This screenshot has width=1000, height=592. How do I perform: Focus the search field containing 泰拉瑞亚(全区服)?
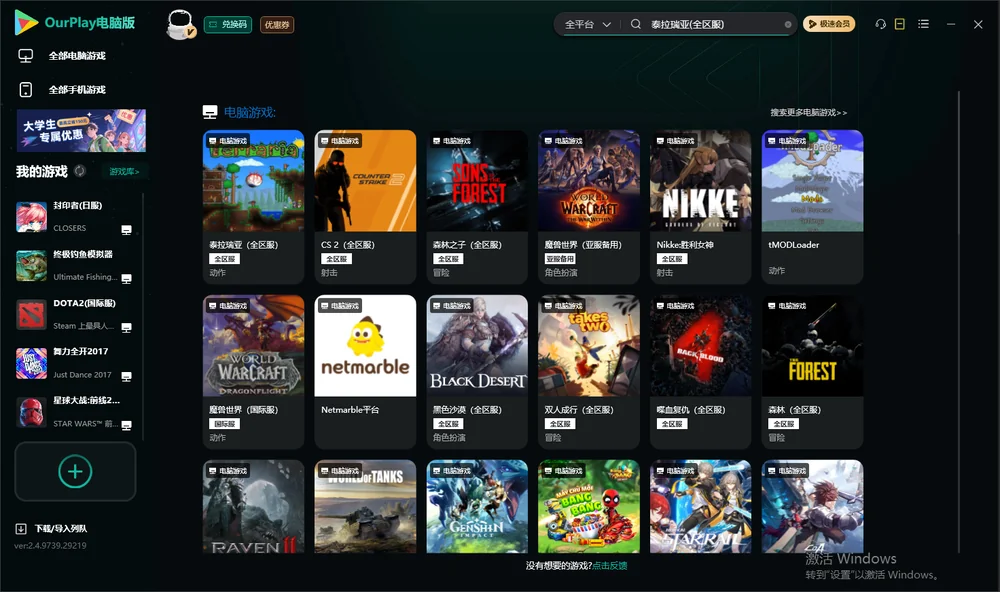click(x=714, y=24)
